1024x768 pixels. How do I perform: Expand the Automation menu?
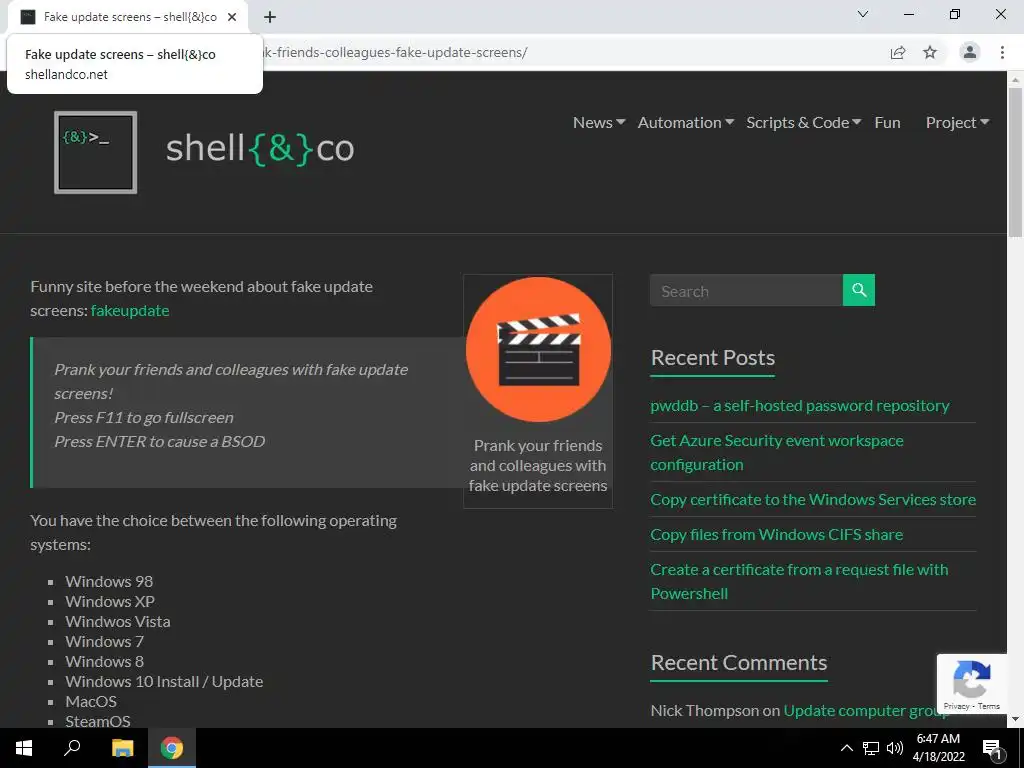point(686,122)
